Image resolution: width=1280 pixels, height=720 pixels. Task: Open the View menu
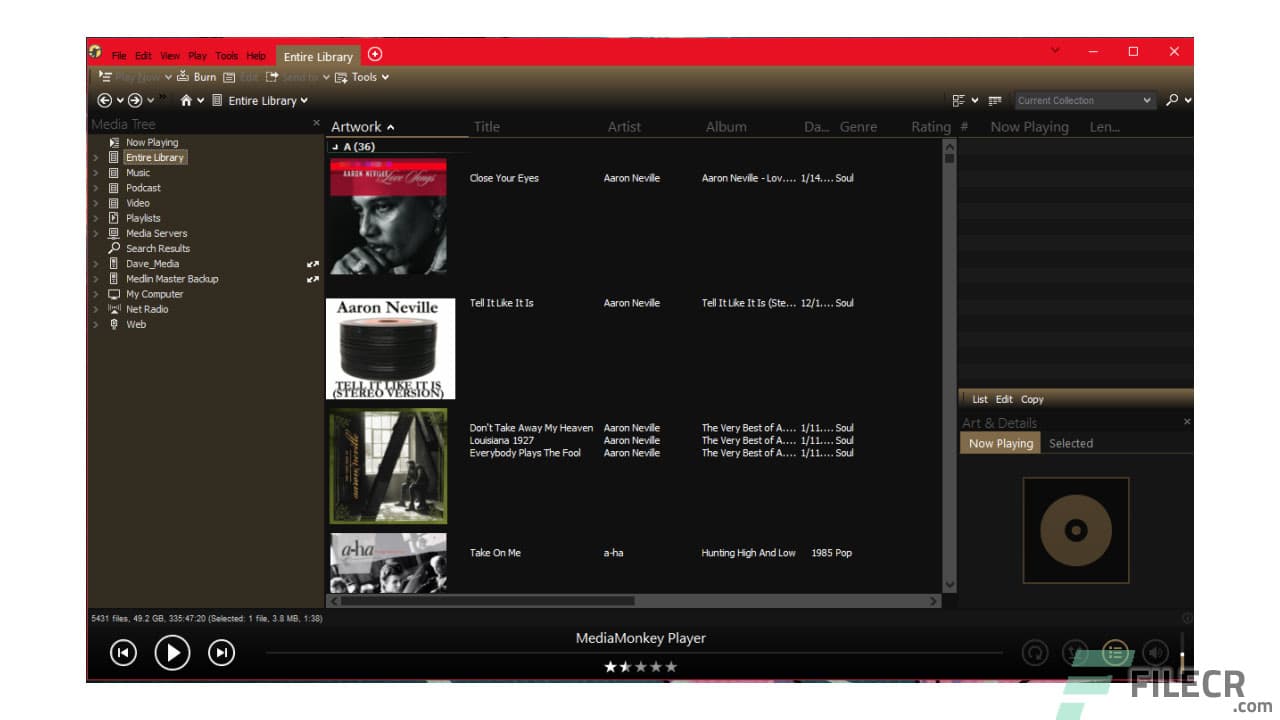coord(170,56)
